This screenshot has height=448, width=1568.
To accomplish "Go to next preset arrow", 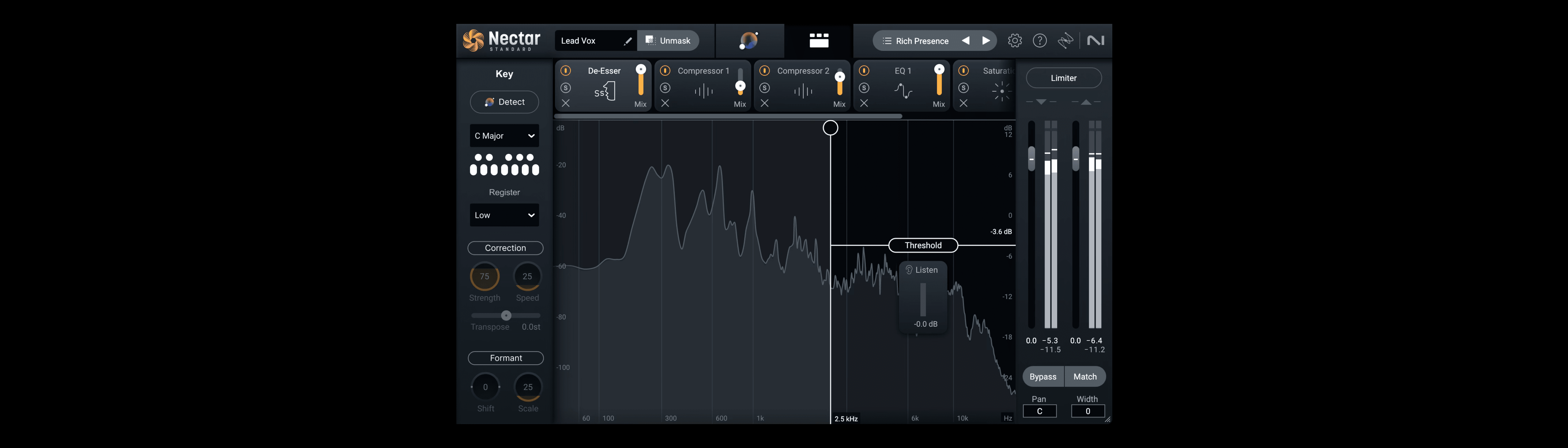I will click(x=986, y=41).
